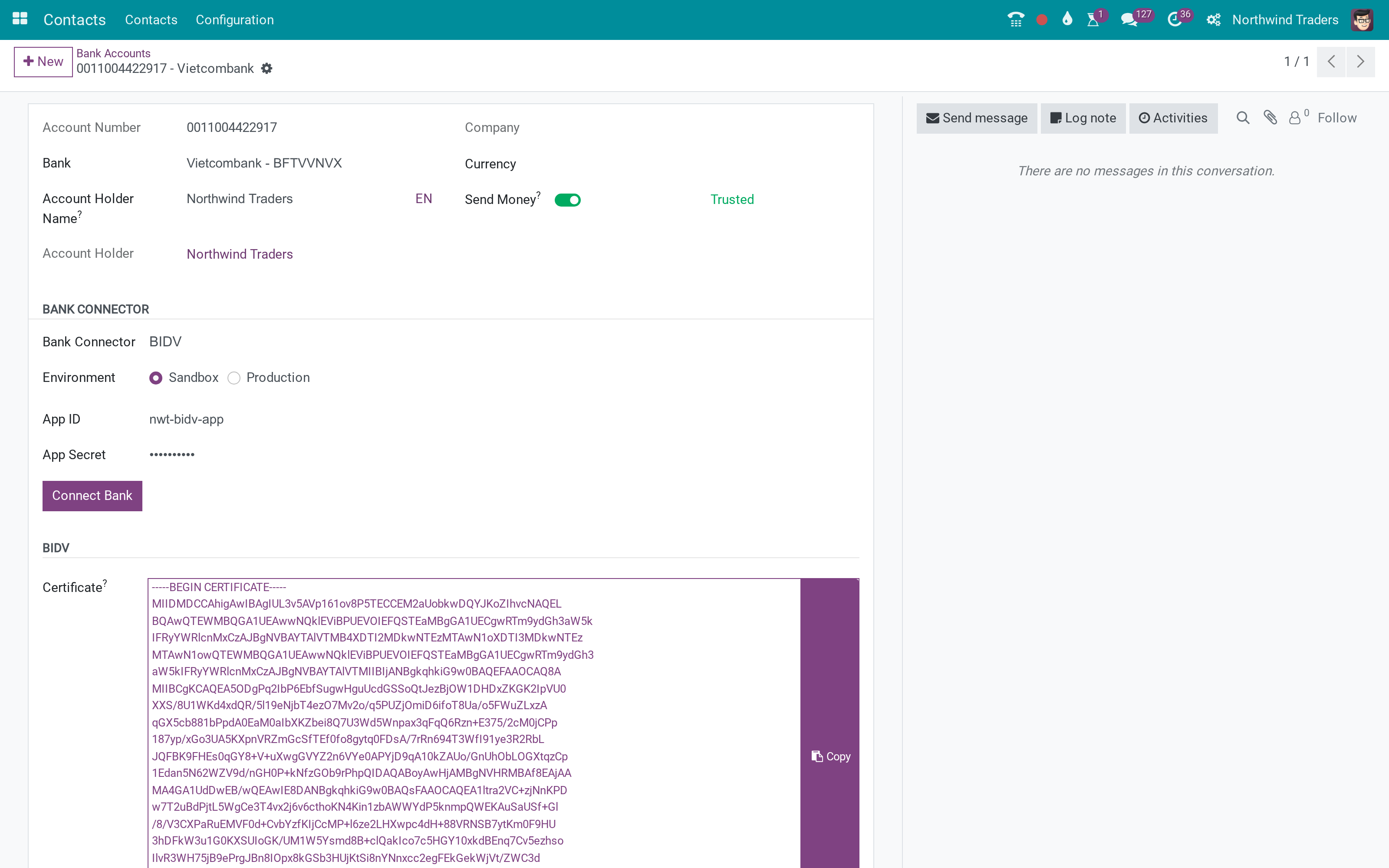Select the Production environment radio

pyautogui.click(x=234, y=378)
